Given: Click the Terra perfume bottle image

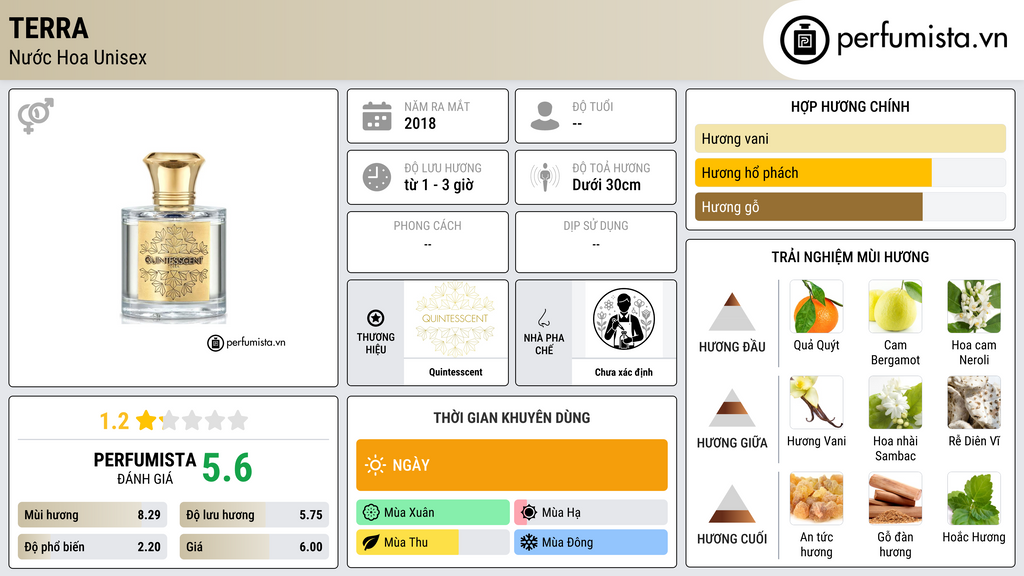Looking at the screenshot, I should pyautogui.click(x=174, y=238).
